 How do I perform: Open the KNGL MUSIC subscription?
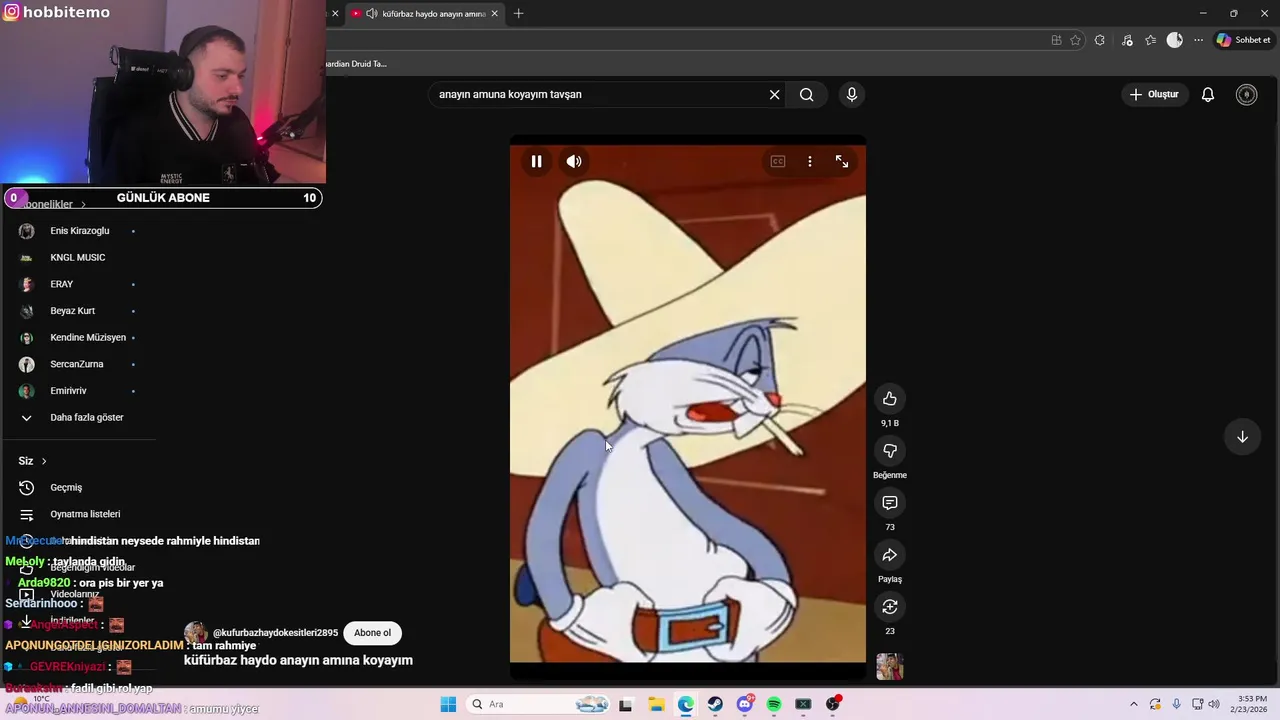[x=78, y=258]
